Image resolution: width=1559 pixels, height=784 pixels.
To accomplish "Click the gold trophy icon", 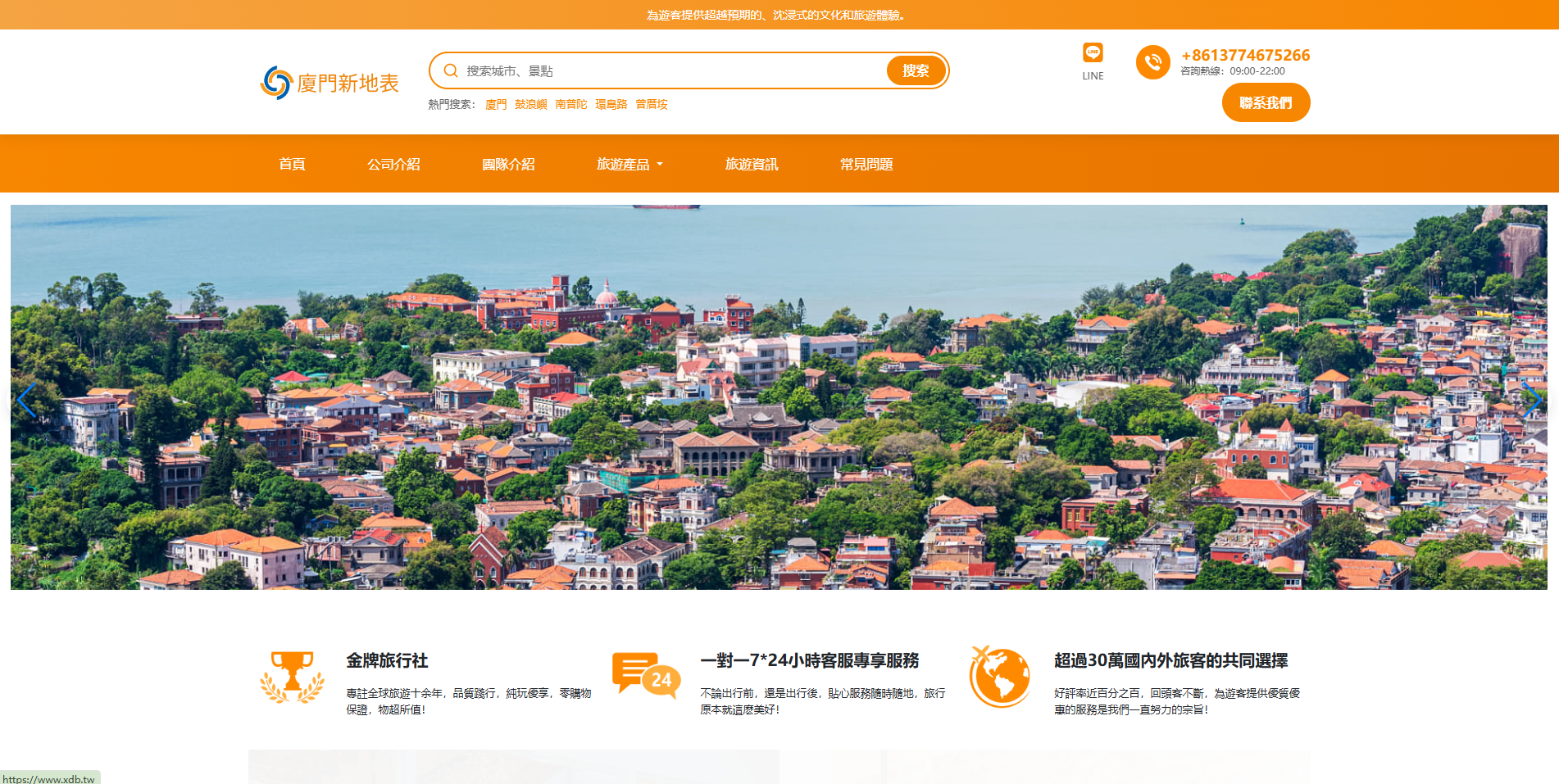I will (292, 677).
